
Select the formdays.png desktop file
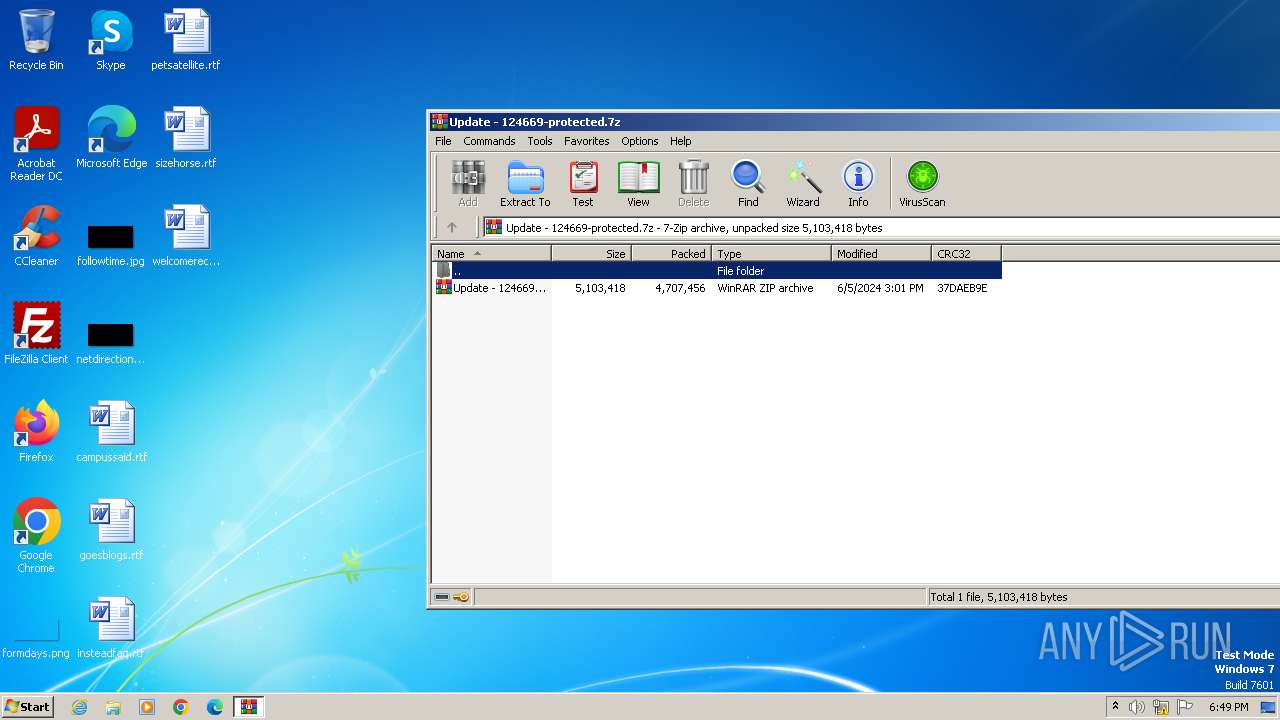36,638
